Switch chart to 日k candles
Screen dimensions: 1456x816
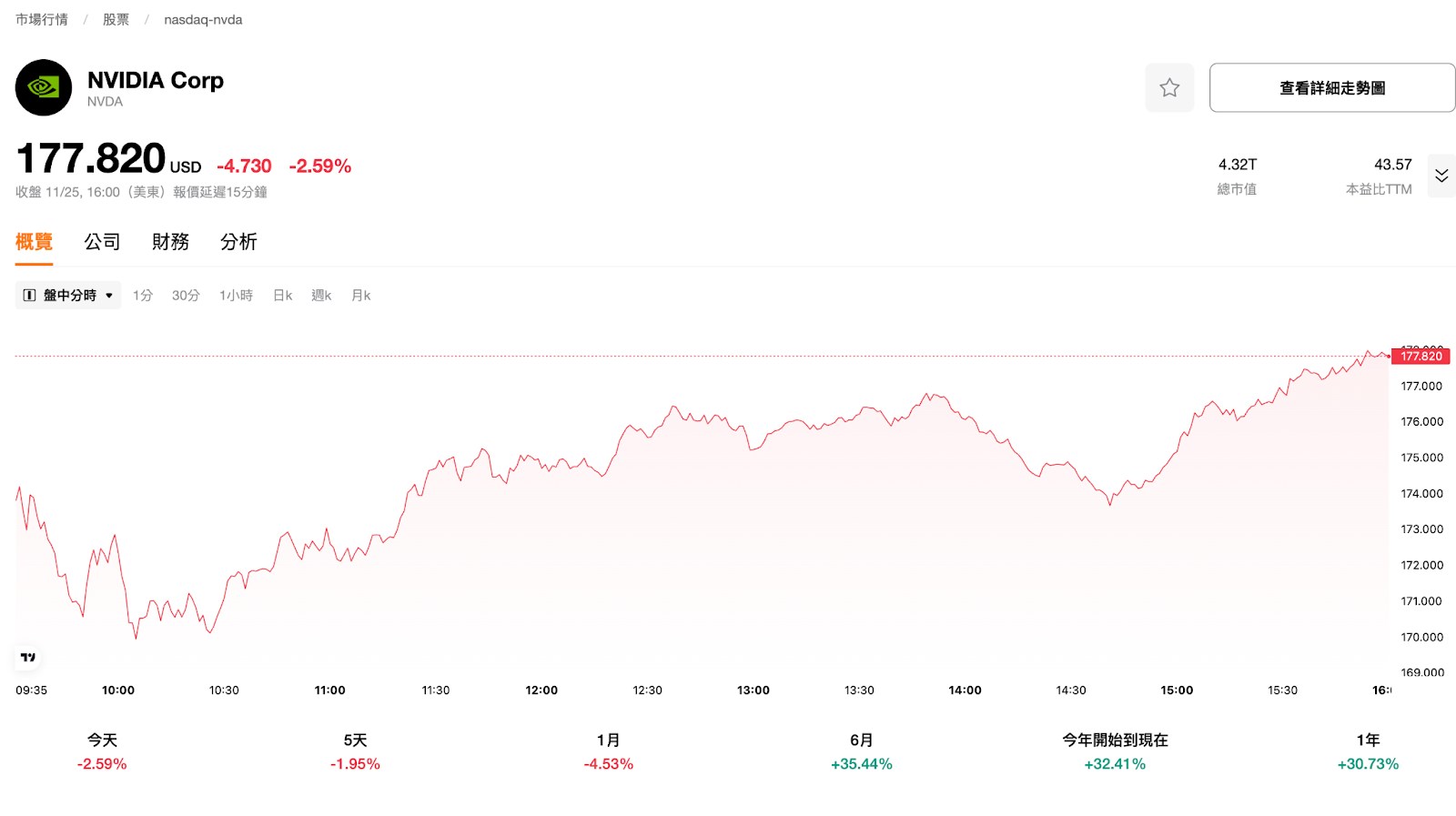pos(282,295)
